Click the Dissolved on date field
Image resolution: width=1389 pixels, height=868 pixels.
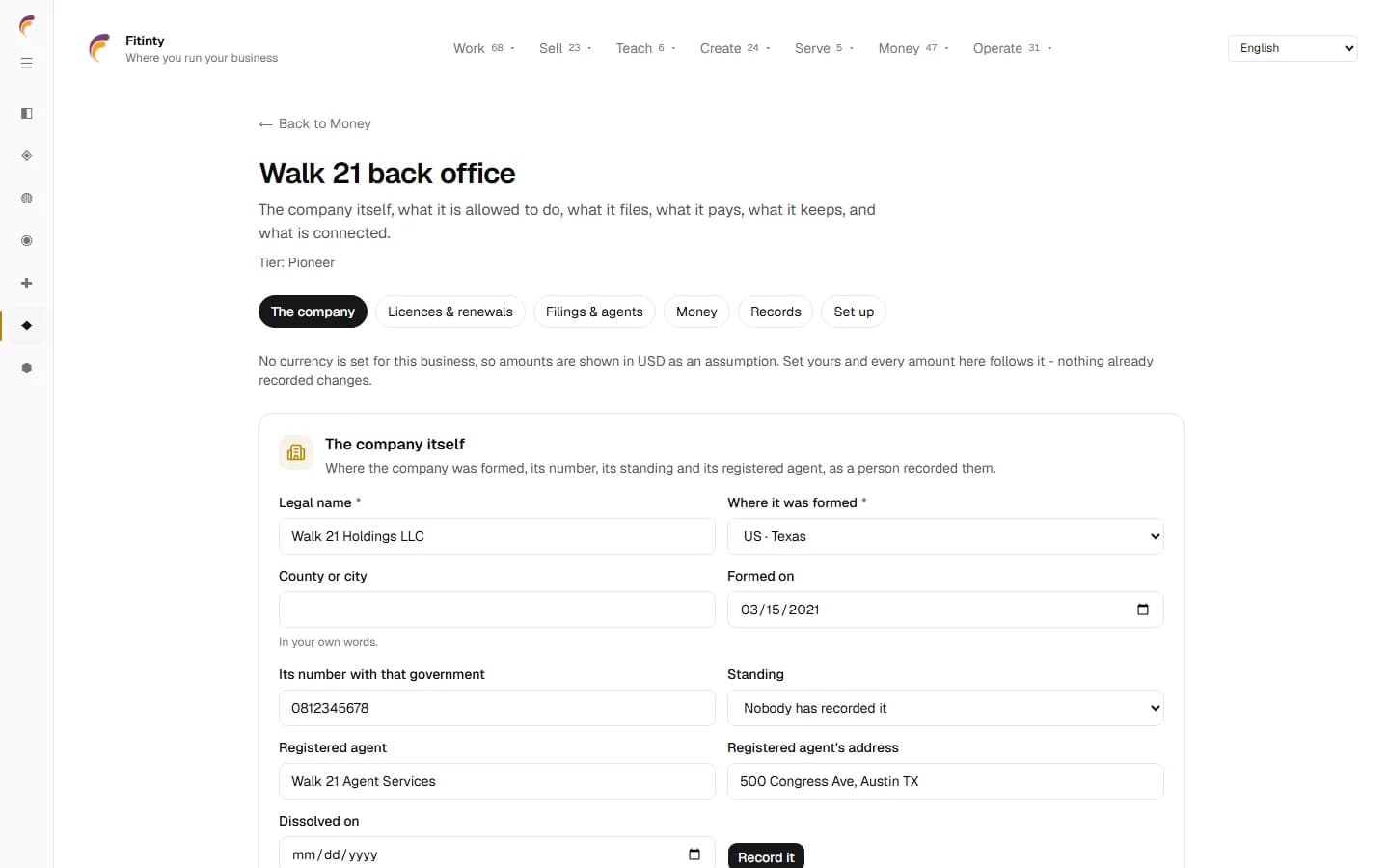tap(497, 853)
